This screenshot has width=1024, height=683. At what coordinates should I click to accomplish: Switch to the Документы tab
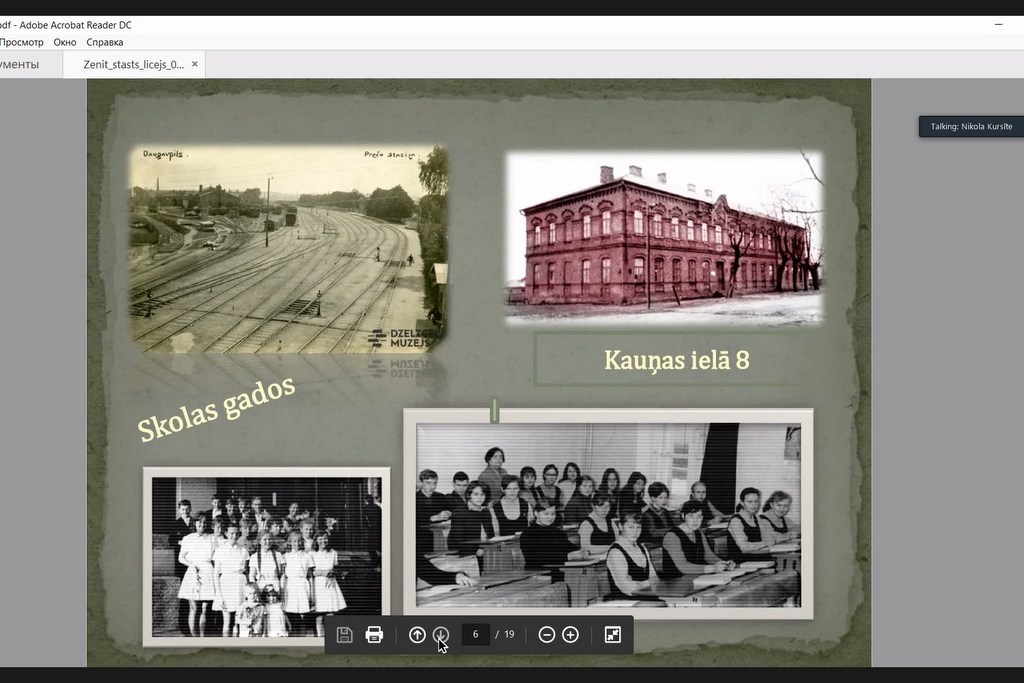click(20, 64)
